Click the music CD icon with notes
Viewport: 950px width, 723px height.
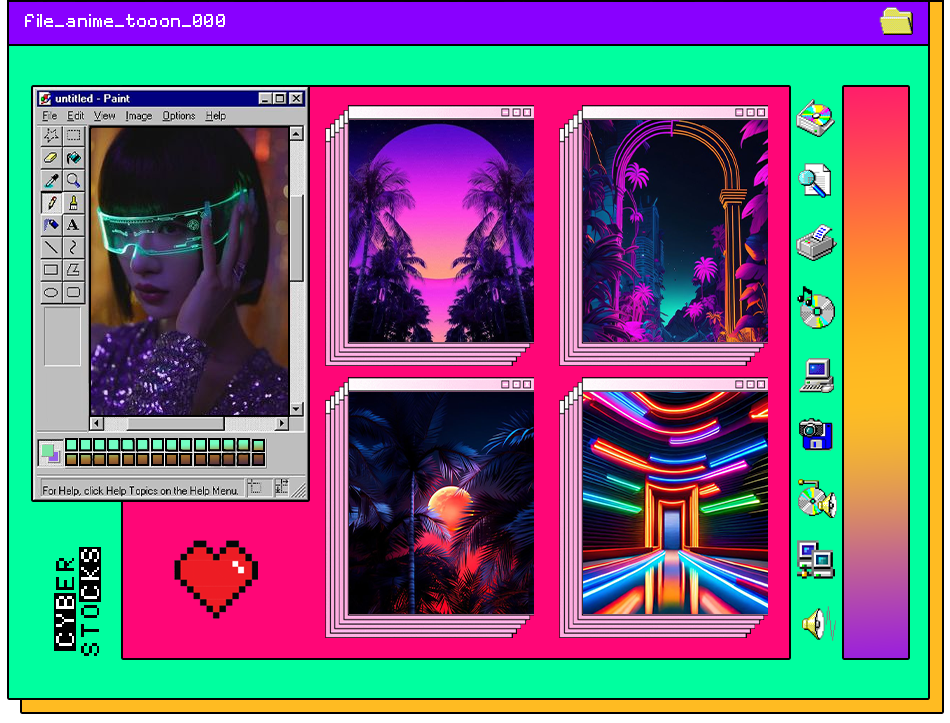(815, 307)
